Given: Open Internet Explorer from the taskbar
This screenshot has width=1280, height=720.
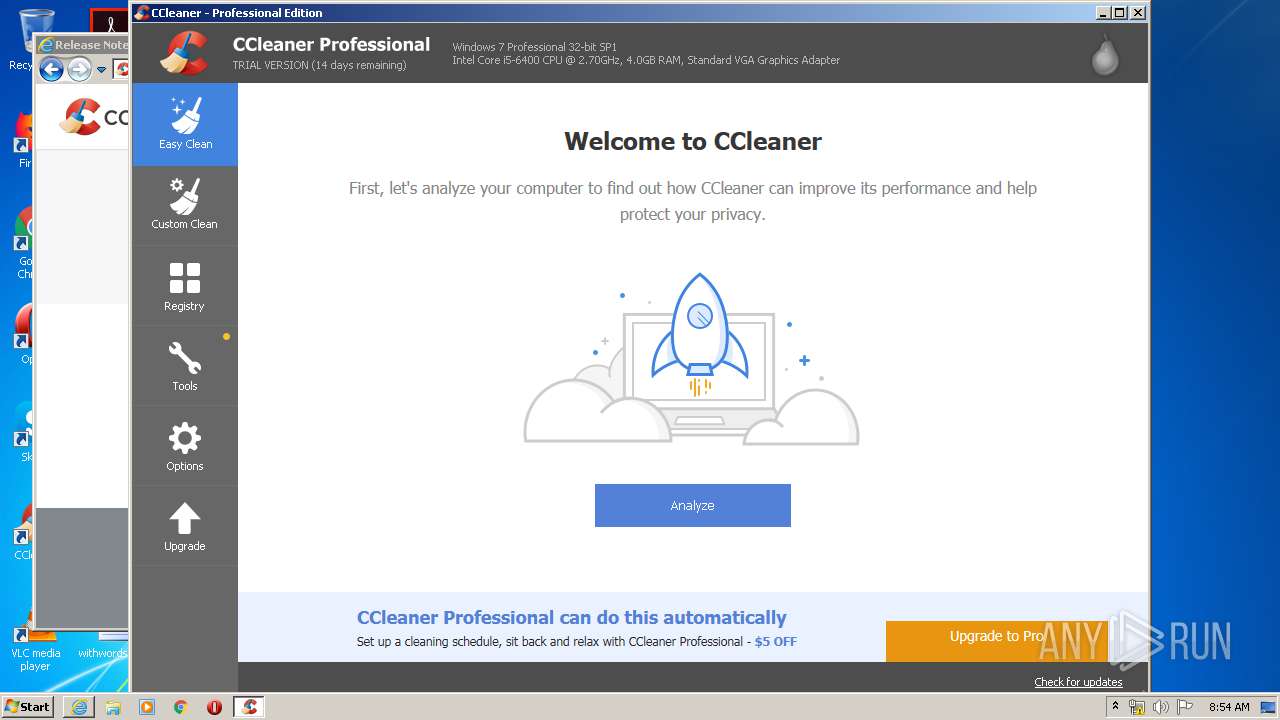Looking at the screenshot, I should [79, 707].
